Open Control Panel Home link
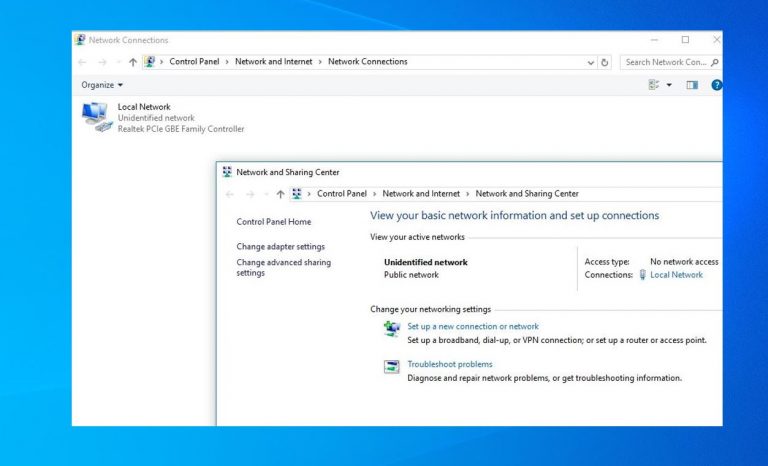This screenshot has width=768, height=466. (x=273, y=222)
